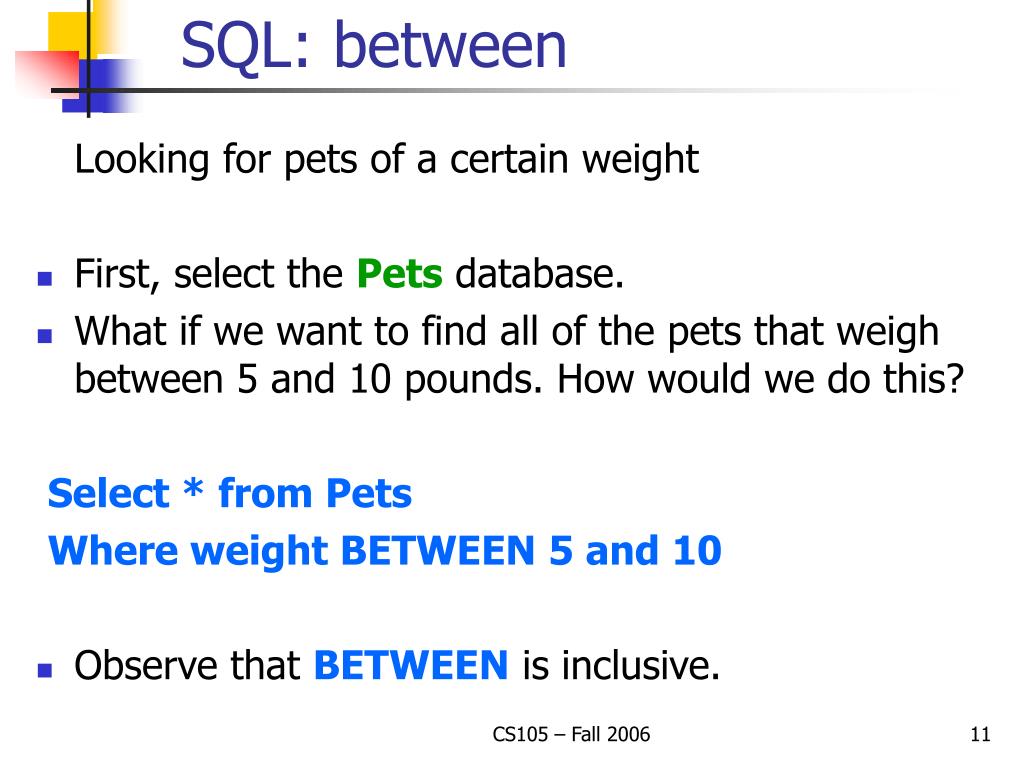
Task: Click the number 10 in WHERE clause
Action: (x=697, y=551)
